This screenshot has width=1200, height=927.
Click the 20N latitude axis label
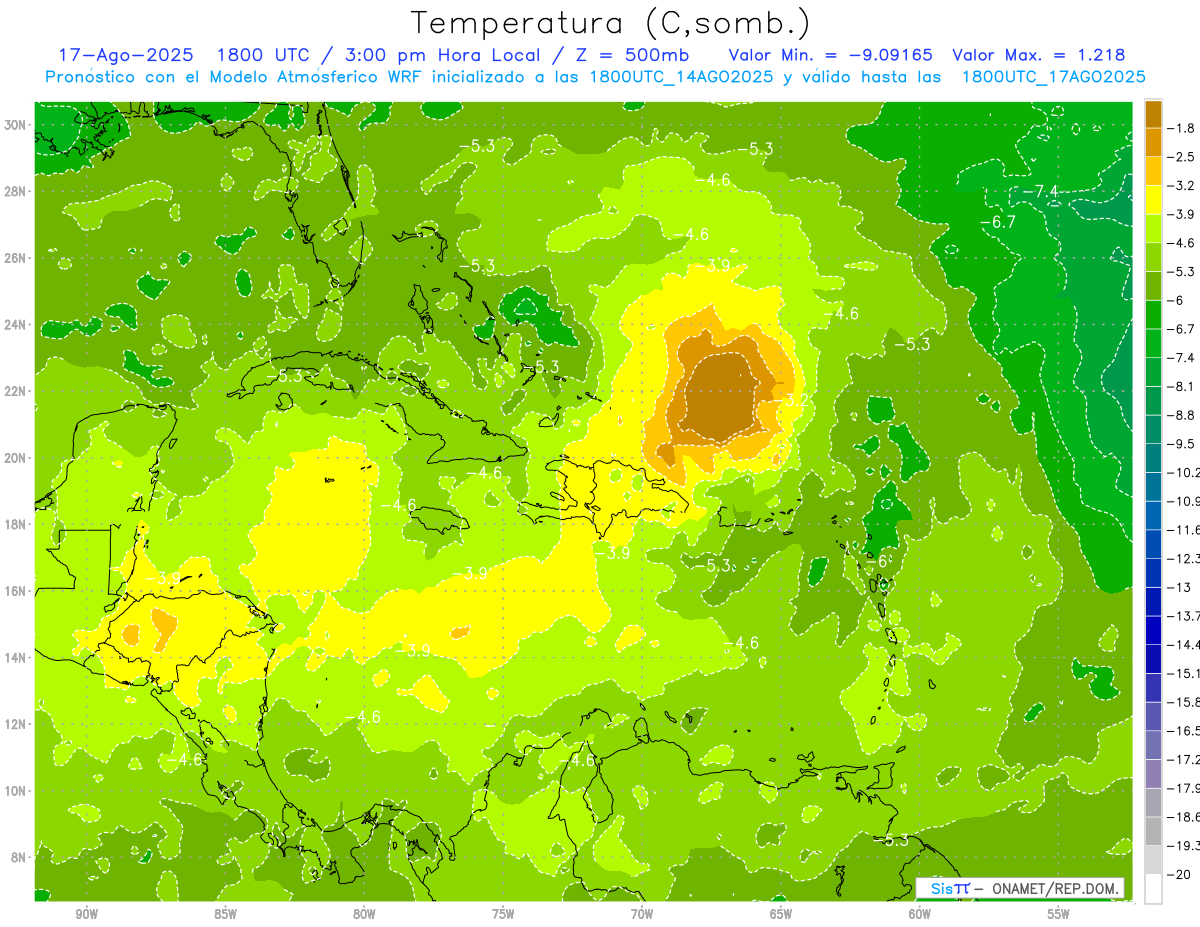(x=15, y=458)
